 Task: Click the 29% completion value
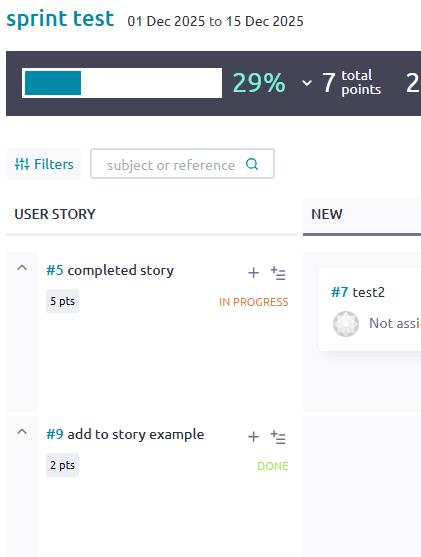click(x=259, y=83)
